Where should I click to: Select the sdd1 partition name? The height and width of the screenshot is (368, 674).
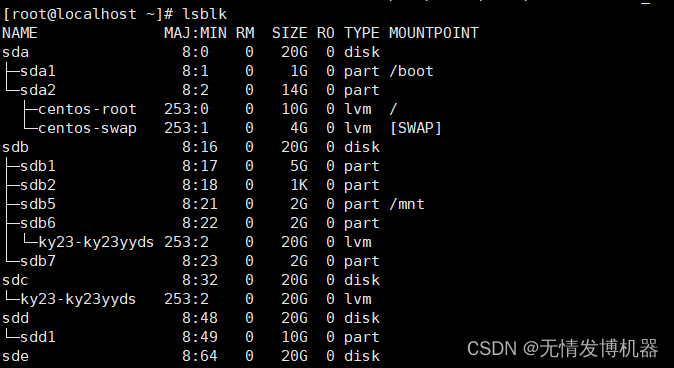(38, 337)
